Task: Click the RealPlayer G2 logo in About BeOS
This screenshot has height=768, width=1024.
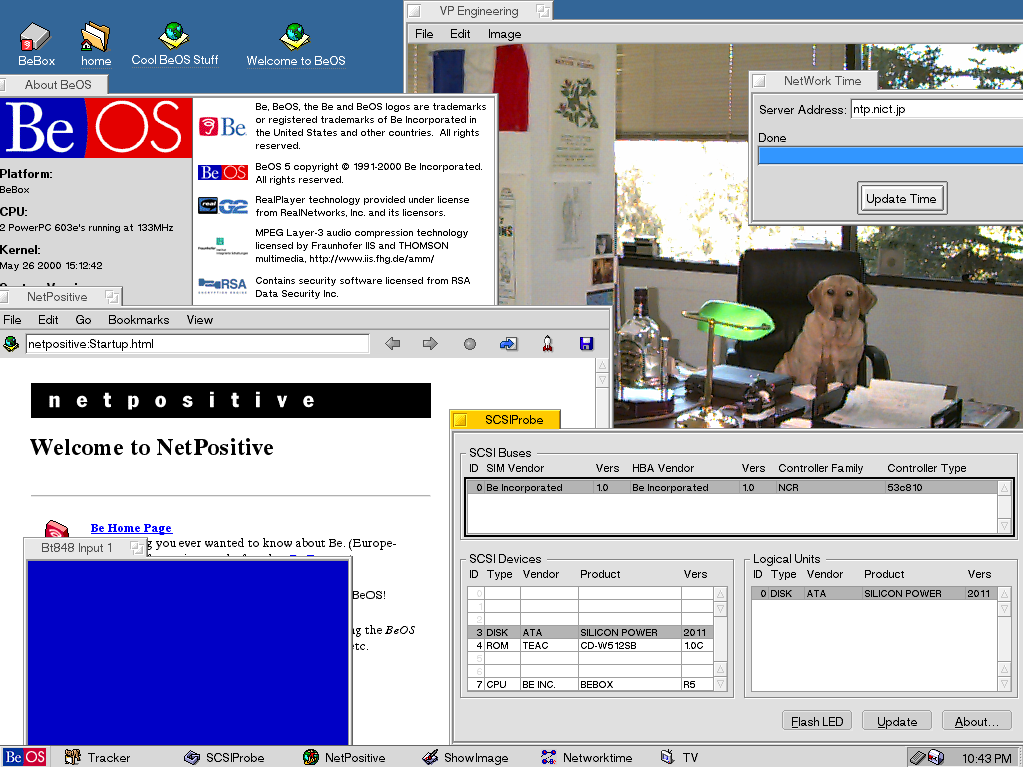Action: coord(223,206)
